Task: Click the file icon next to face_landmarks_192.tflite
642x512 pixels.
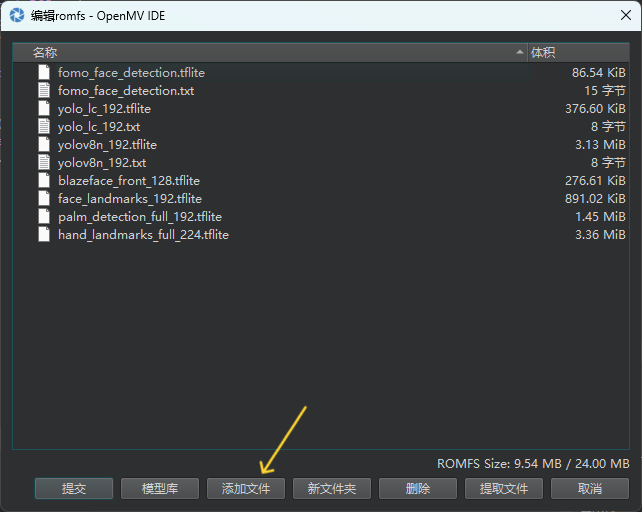Action: pos(43,199)
